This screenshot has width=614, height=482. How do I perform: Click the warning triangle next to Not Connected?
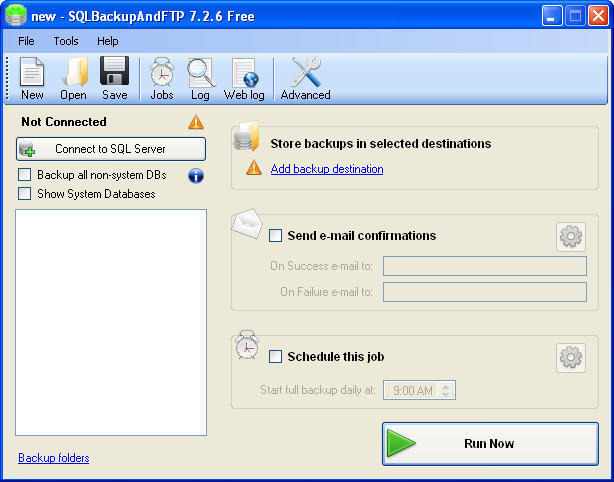196,122
